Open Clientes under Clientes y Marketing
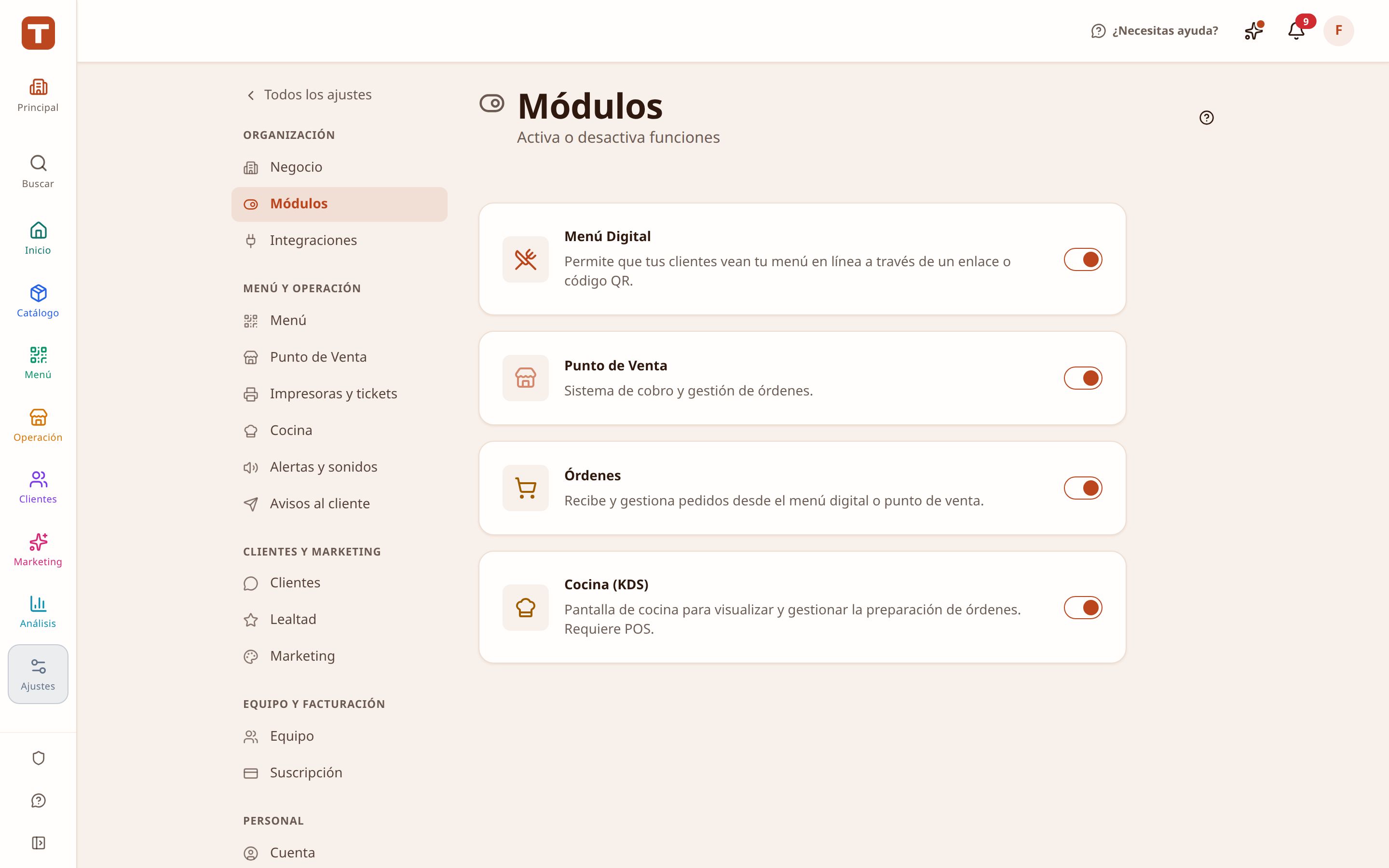Screen dimensions: 1389x868 click(339, 583)
